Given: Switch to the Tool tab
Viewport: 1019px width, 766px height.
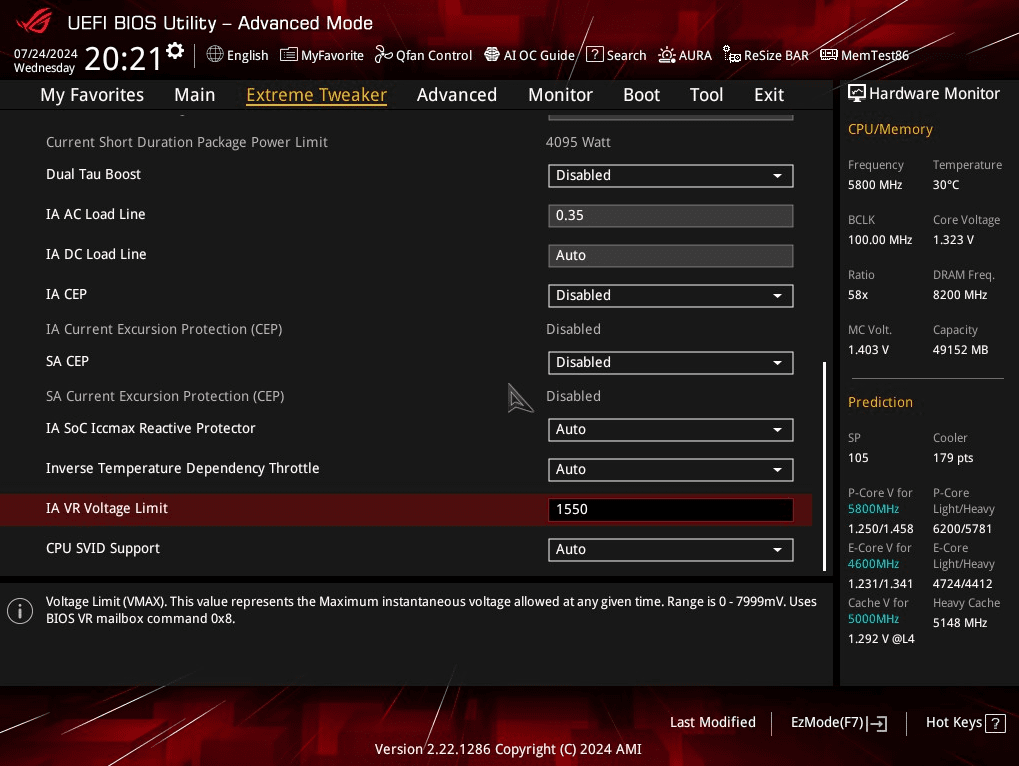Looking at the screenshot, I should tap(706, 95).
